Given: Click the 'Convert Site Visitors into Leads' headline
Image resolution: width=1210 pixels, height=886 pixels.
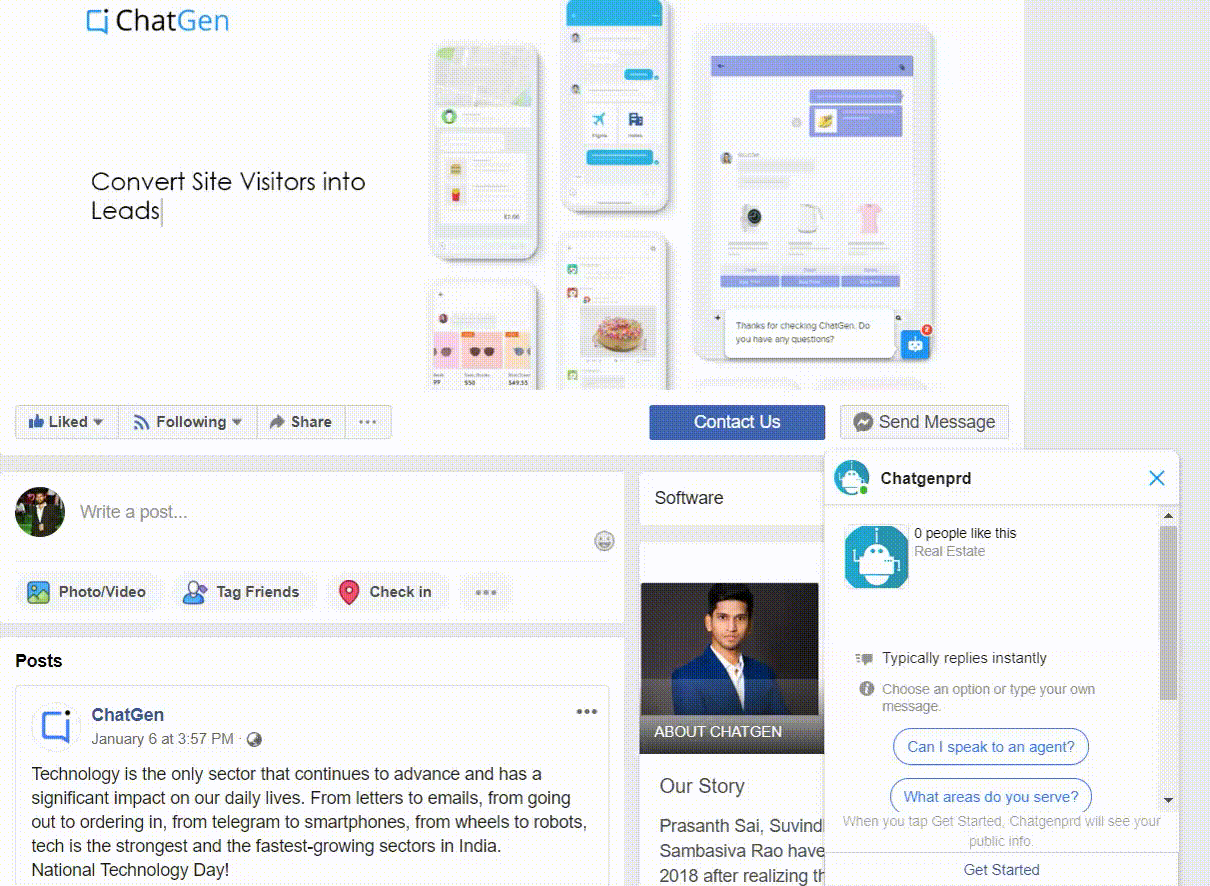Looking at the screenshot, I should 228,196.
